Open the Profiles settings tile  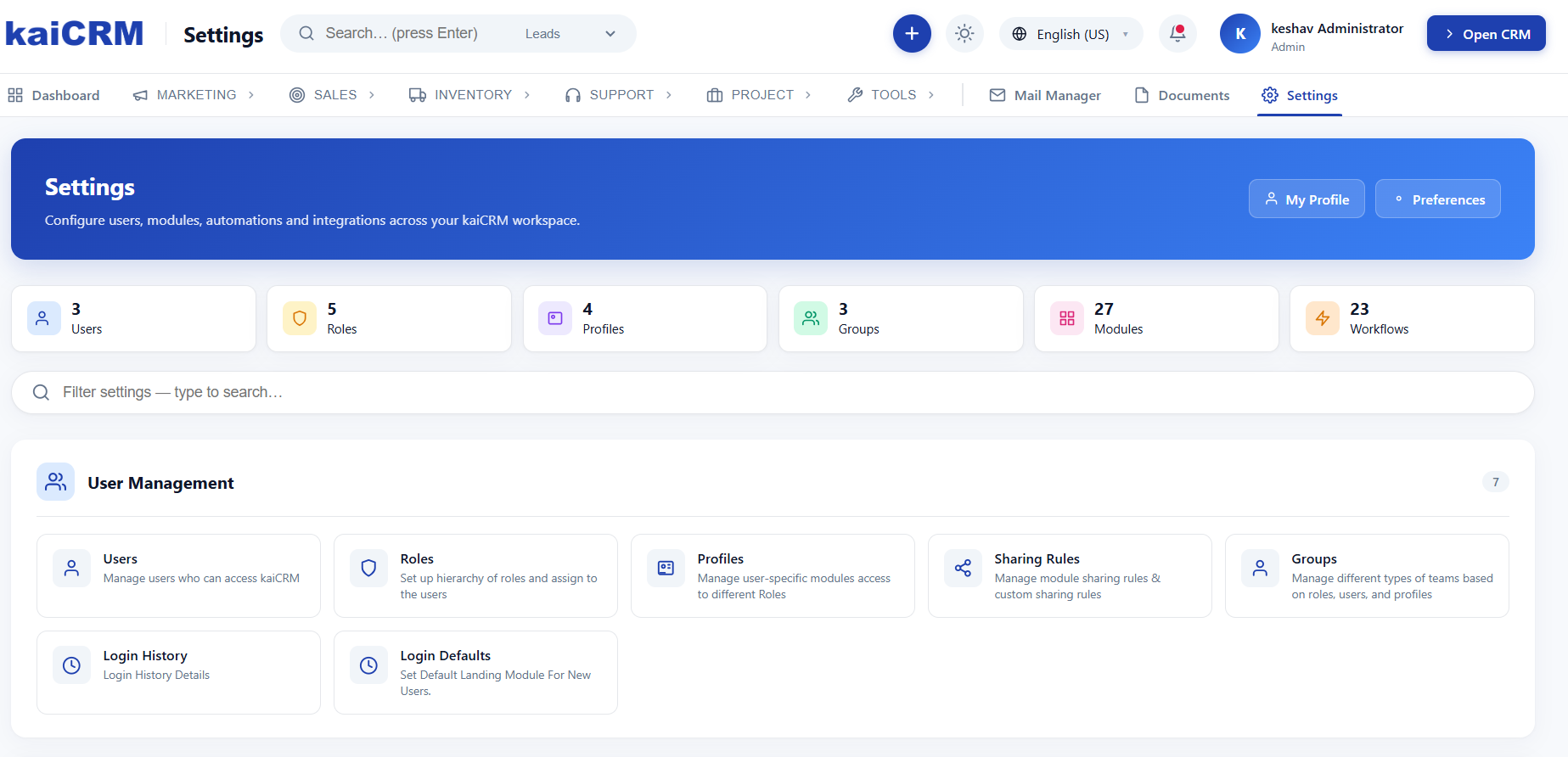coord(773,575)
